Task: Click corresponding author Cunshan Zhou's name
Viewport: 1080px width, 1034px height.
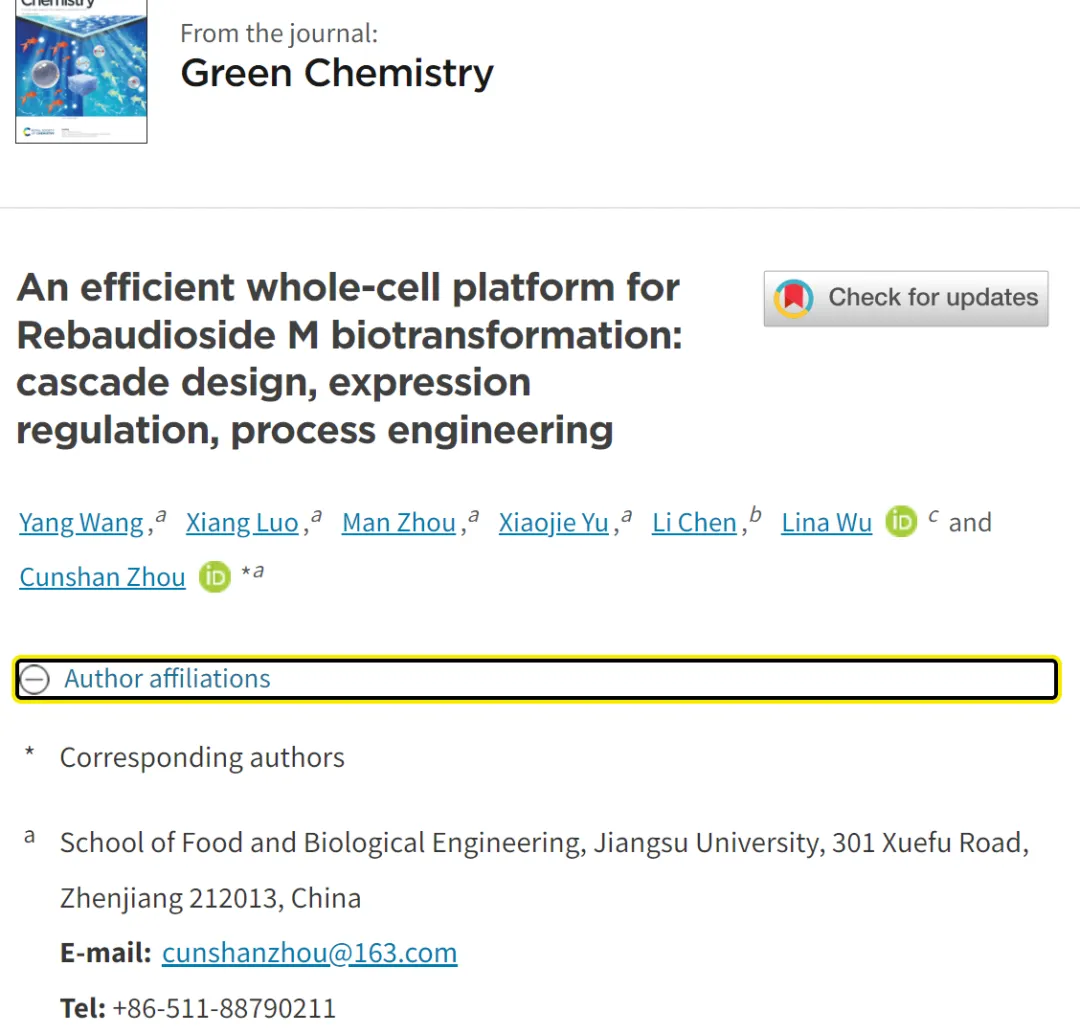Action: [102, 578]
